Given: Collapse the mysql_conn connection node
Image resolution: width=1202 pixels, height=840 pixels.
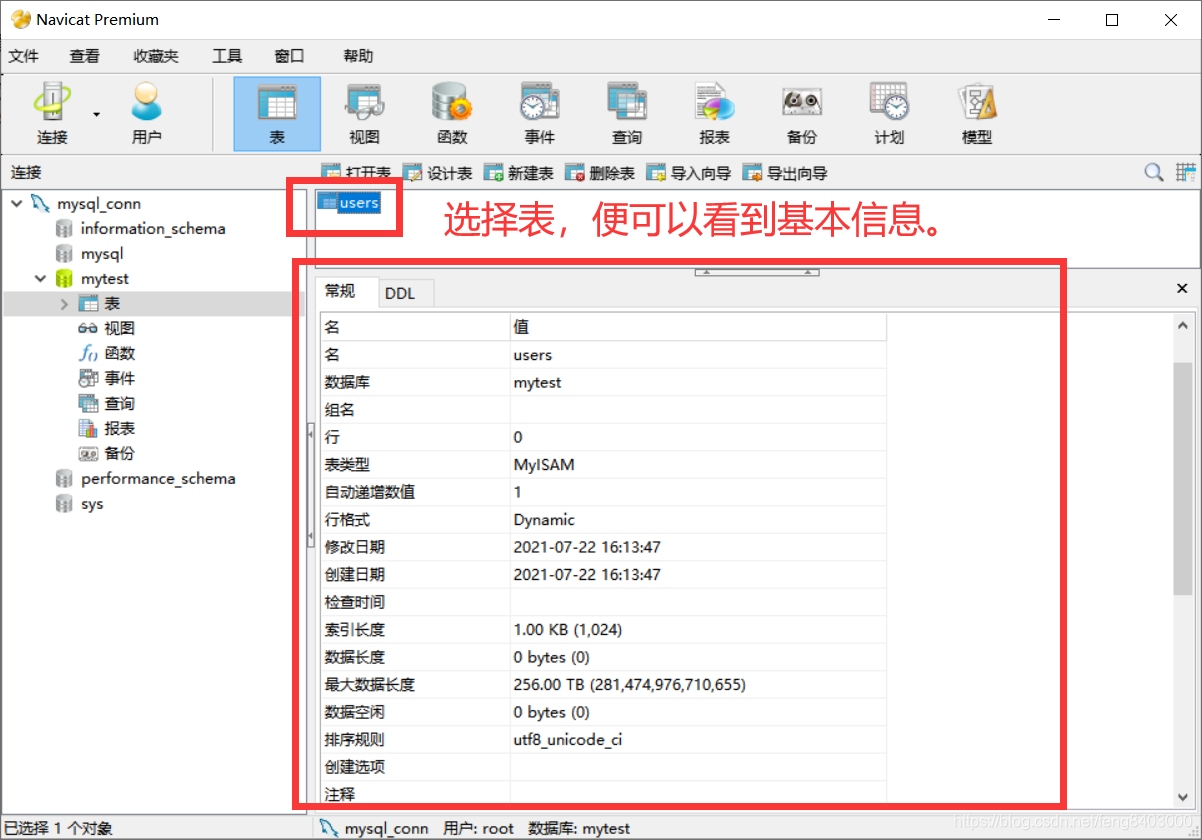Looking at the screenshot, I should (x=16, y=203).
